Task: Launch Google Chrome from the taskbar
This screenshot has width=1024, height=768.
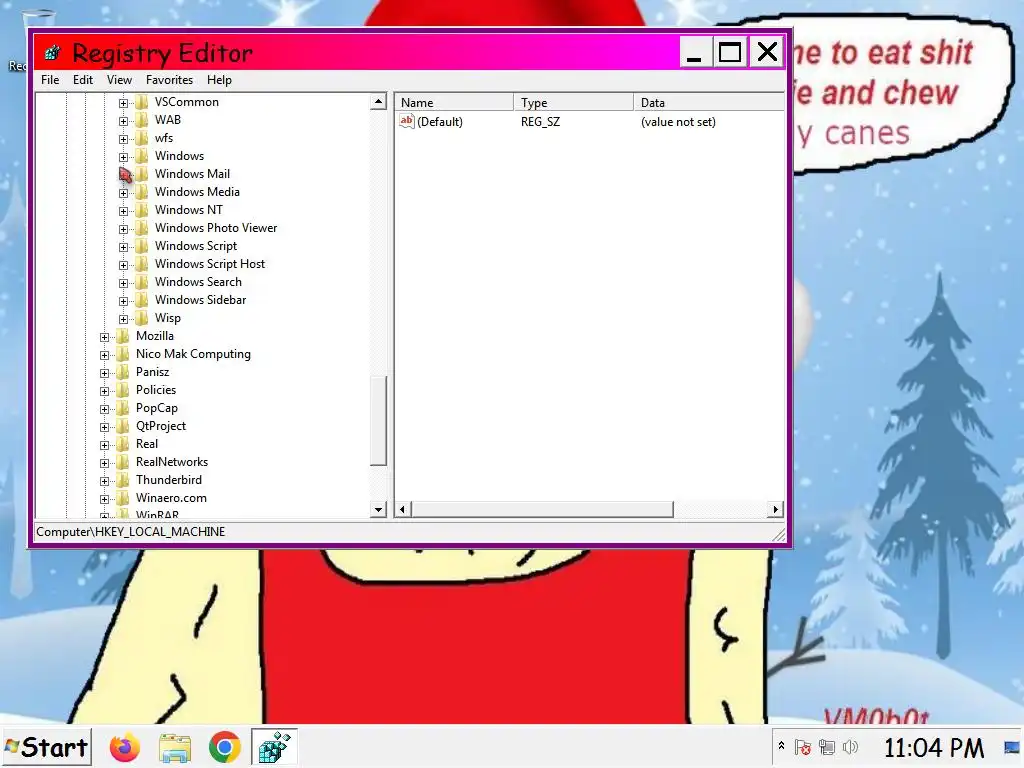Action: (x=225, y=747)
